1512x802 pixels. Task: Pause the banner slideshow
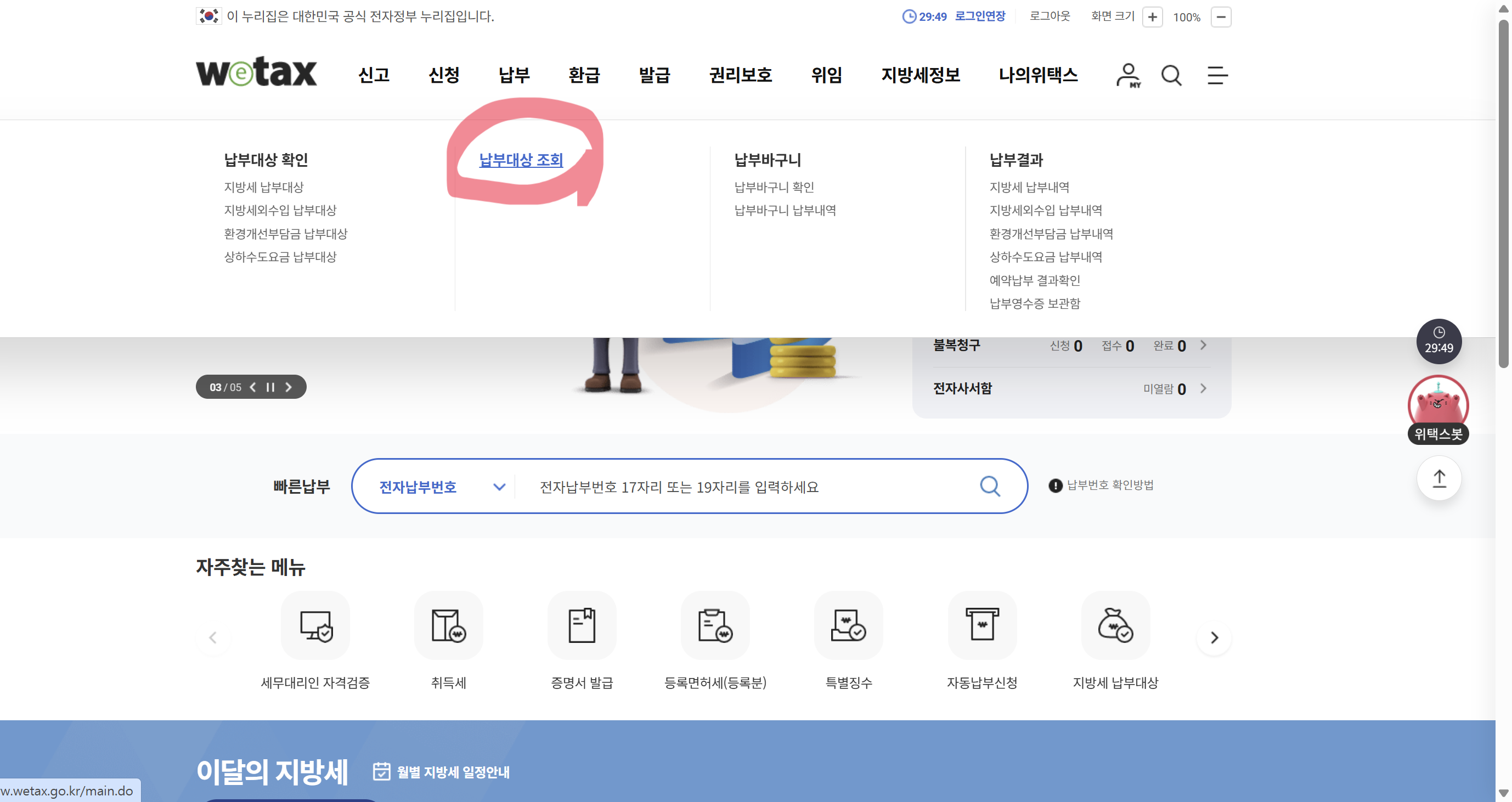[270, 387]
